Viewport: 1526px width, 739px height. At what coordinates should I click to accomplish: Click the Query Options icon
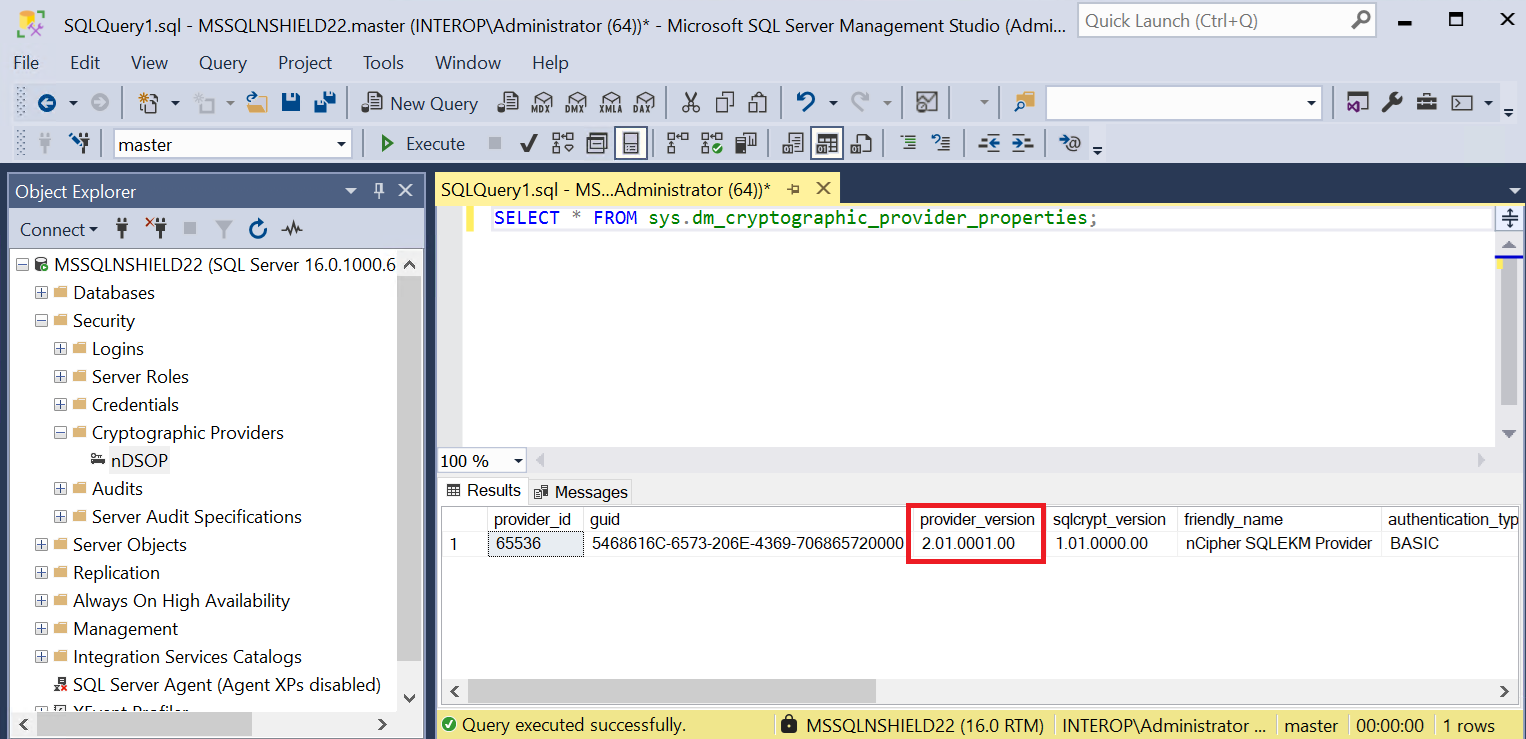pos(597,143)
